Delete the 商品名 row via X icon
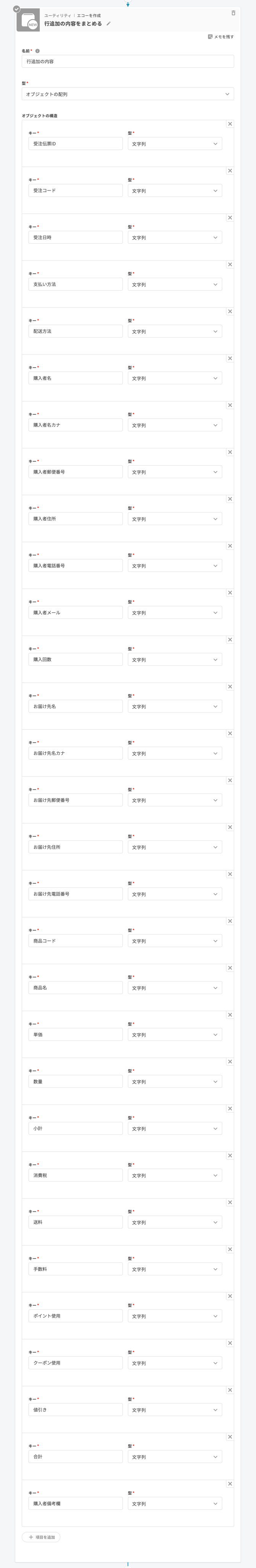256x1568 pixels. coord(230,968)
